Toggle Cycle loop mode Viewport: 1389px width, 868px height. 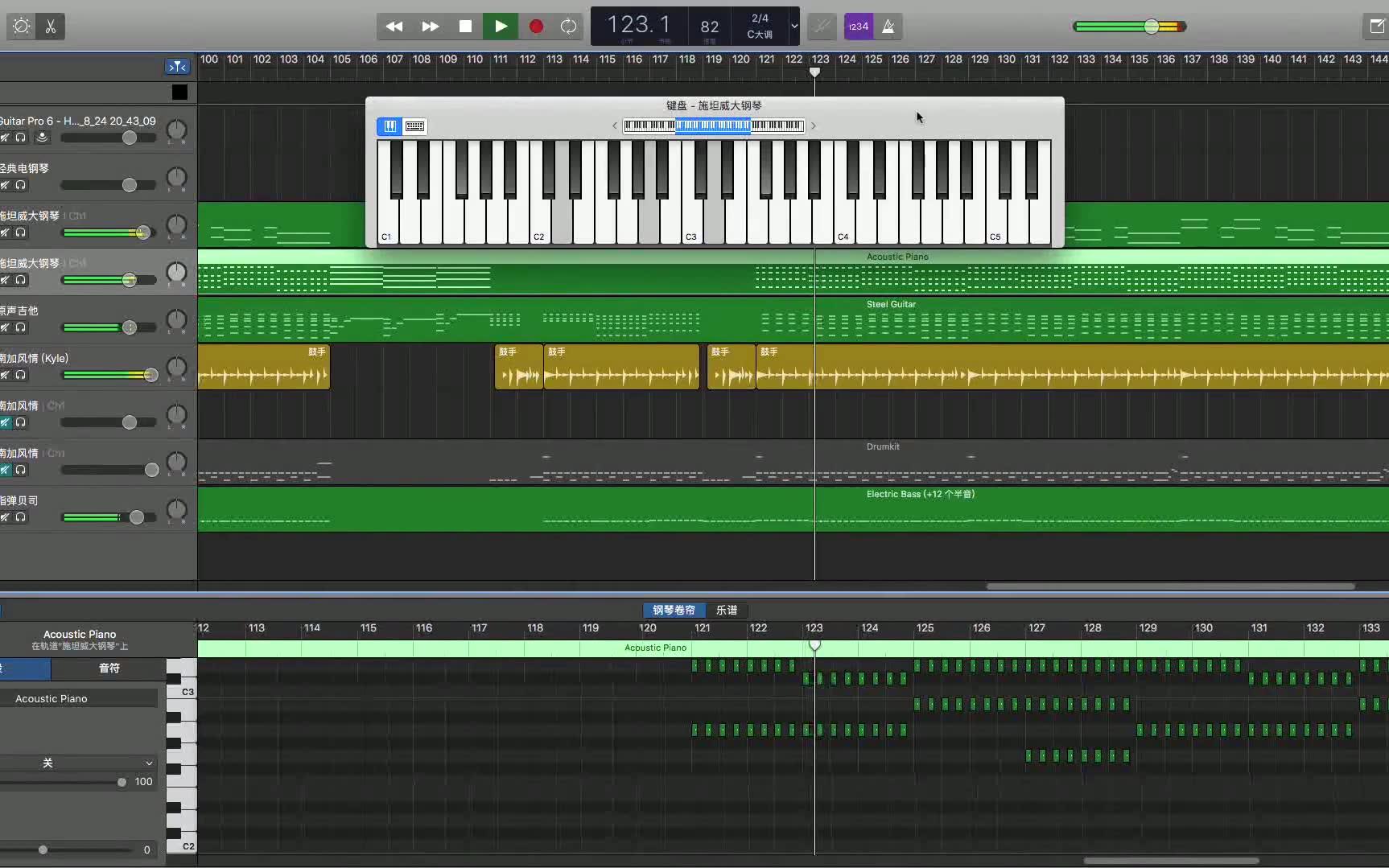568,27
